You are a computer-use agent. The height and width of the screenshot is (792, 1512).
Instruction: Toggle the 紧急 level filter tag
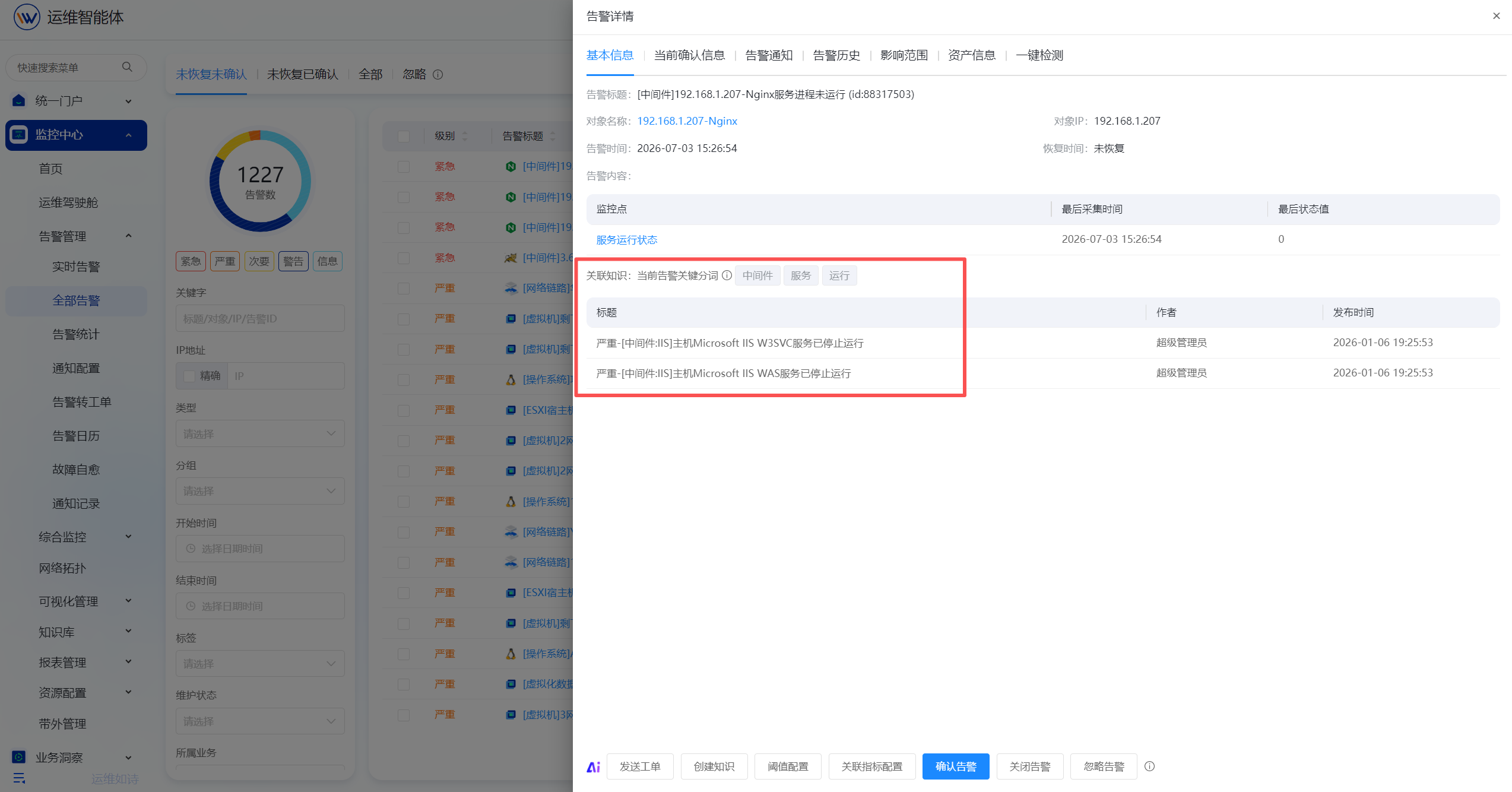(x=191, y=261)
